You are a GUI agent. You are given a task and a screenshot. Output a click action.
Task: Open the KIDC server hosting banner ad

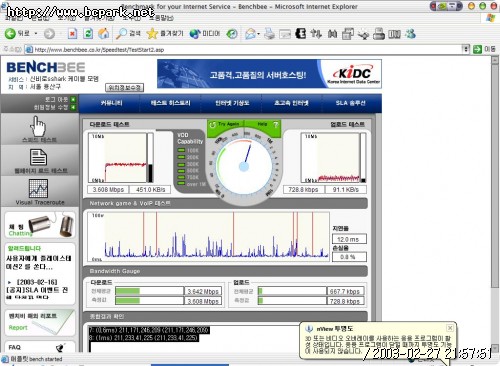click(269, 74)
